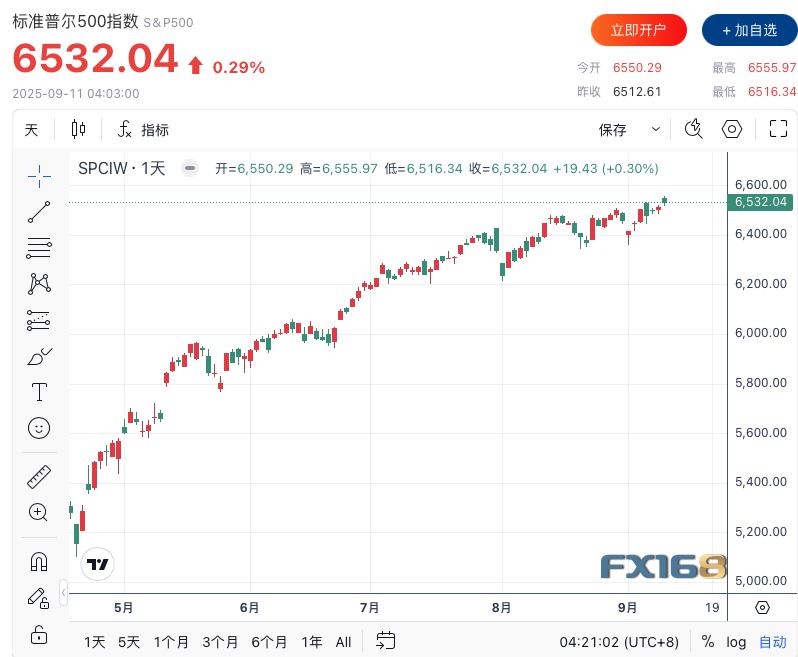Click the add to watchlist button

[x=749, y=30]
